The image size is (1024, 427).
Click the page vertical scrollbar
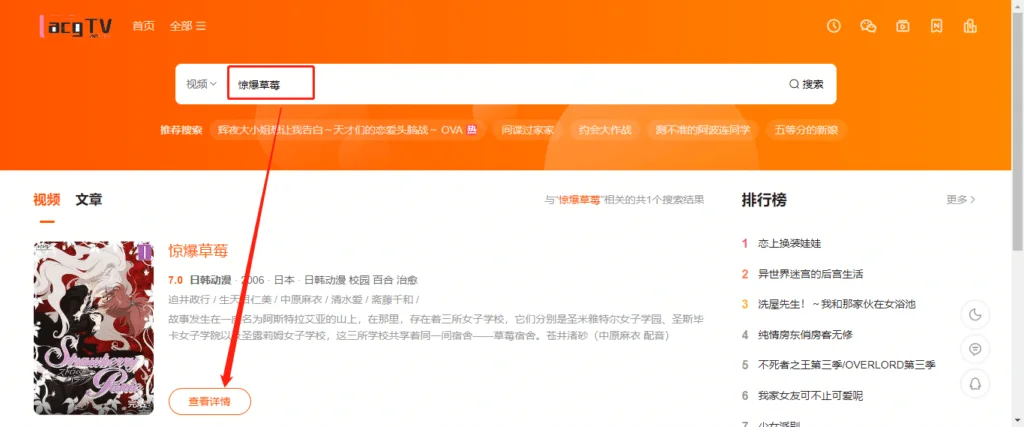[x=1018, y=131]
